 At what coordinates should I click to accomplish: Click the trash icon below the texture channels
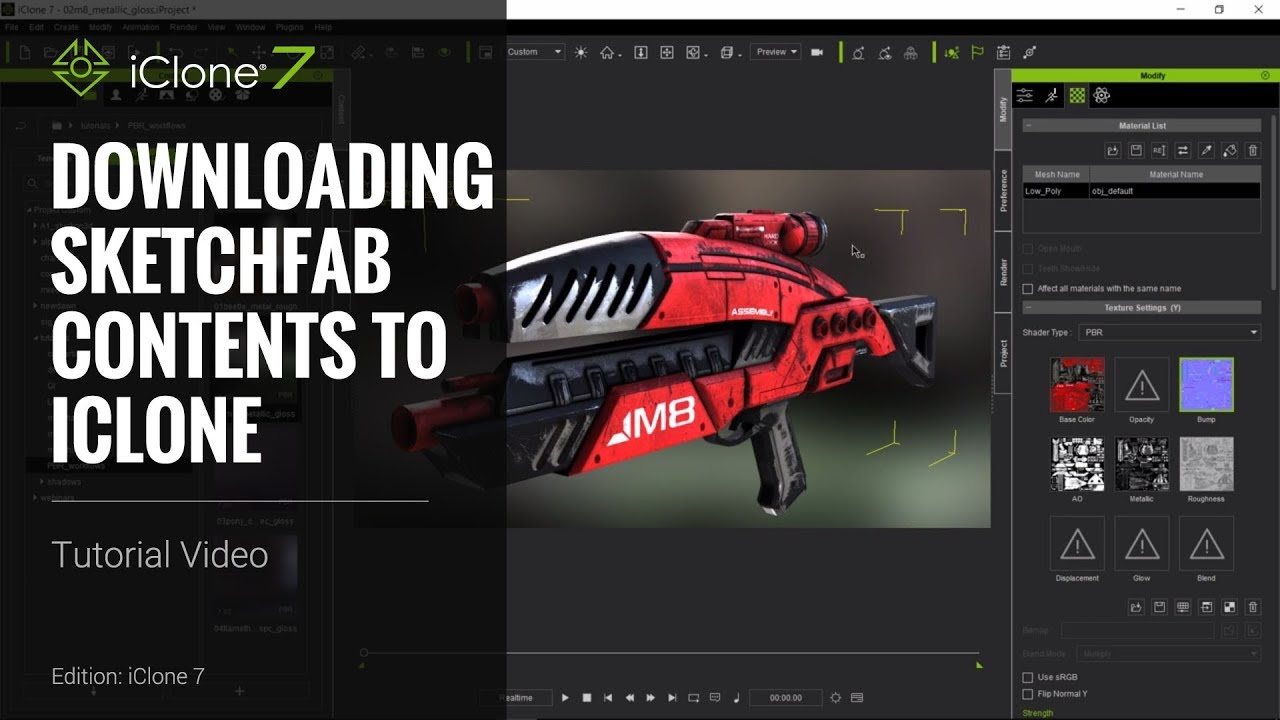[x=1253, y=607]
